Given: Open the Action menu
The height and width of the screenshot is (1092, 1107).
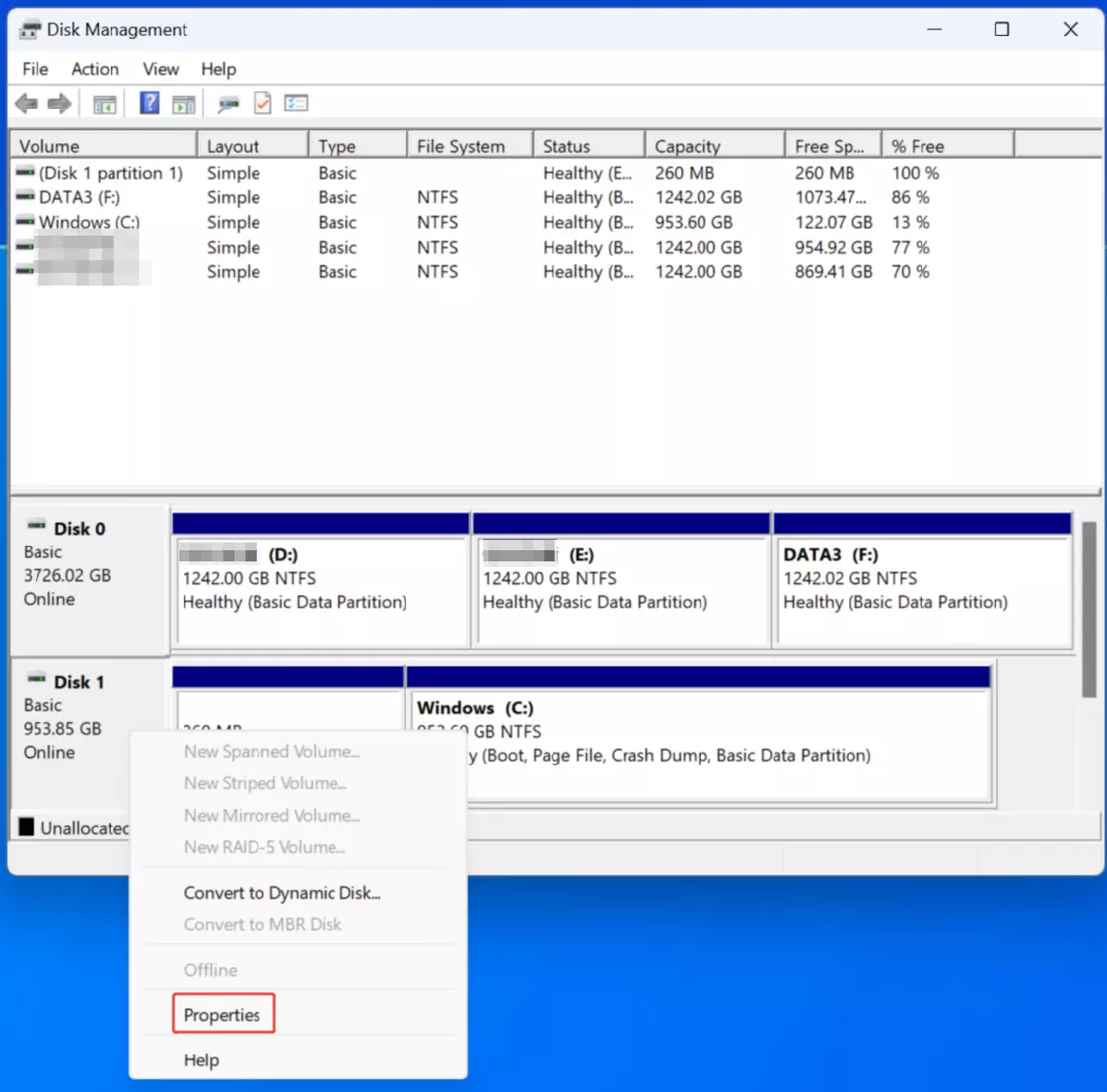Looking at the screenshot, I should coord(95,69).
